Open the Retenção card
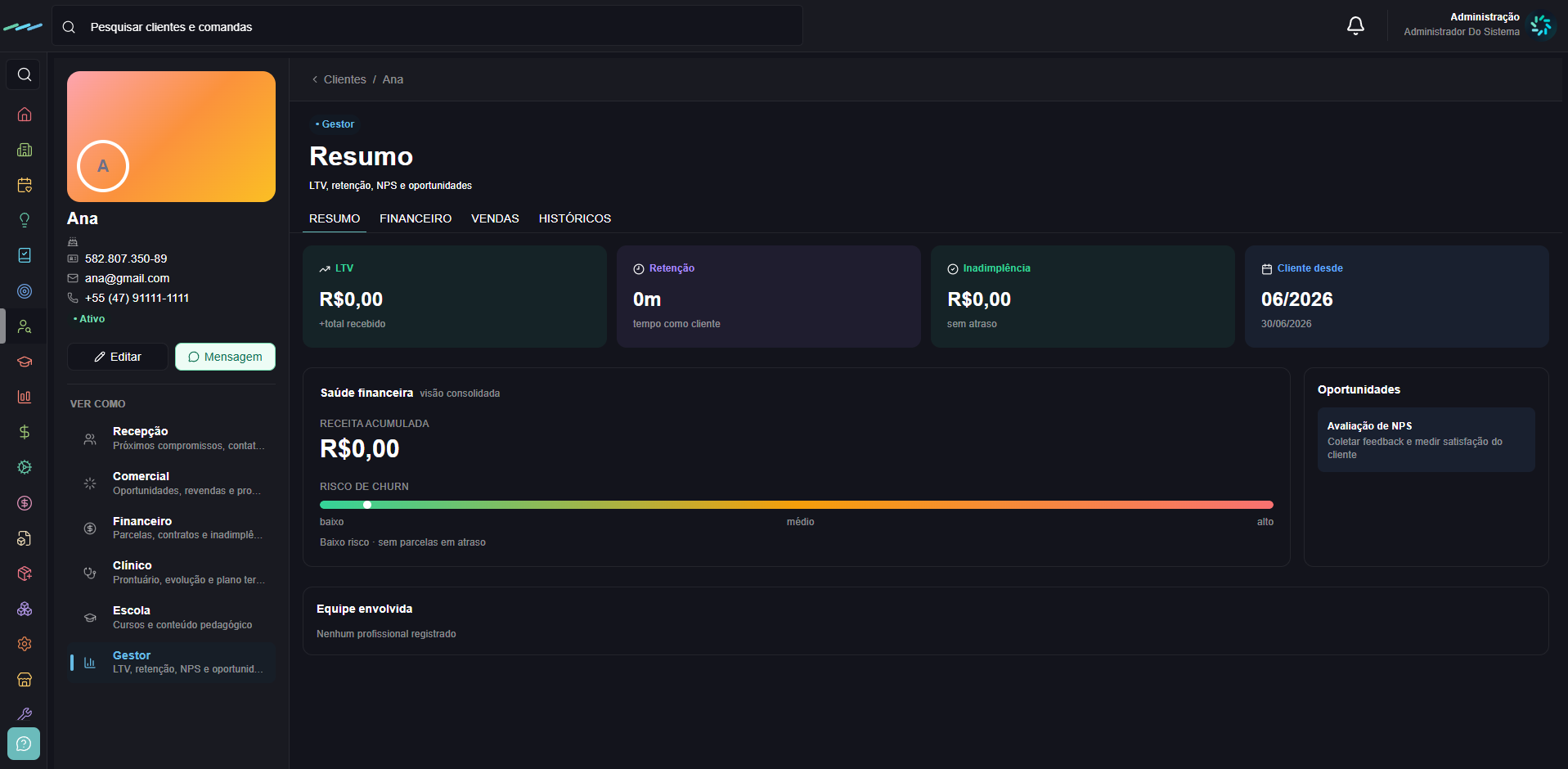Image resolution: width=1568 pixels, height=769 pixels. (x=769, y=296)
